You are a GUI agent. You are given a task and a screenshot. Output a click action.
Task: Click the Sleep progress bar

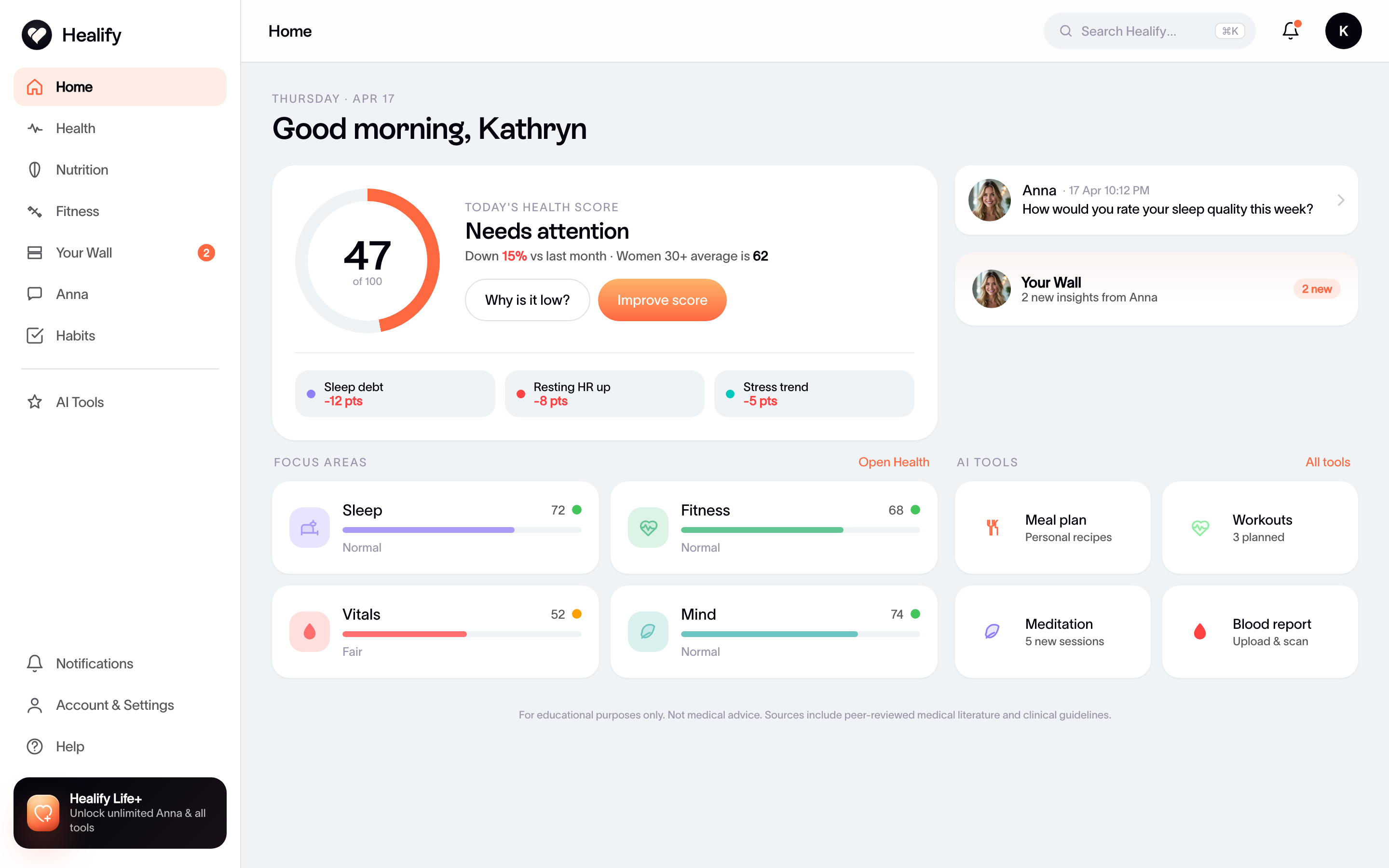[x=462, y=530]
